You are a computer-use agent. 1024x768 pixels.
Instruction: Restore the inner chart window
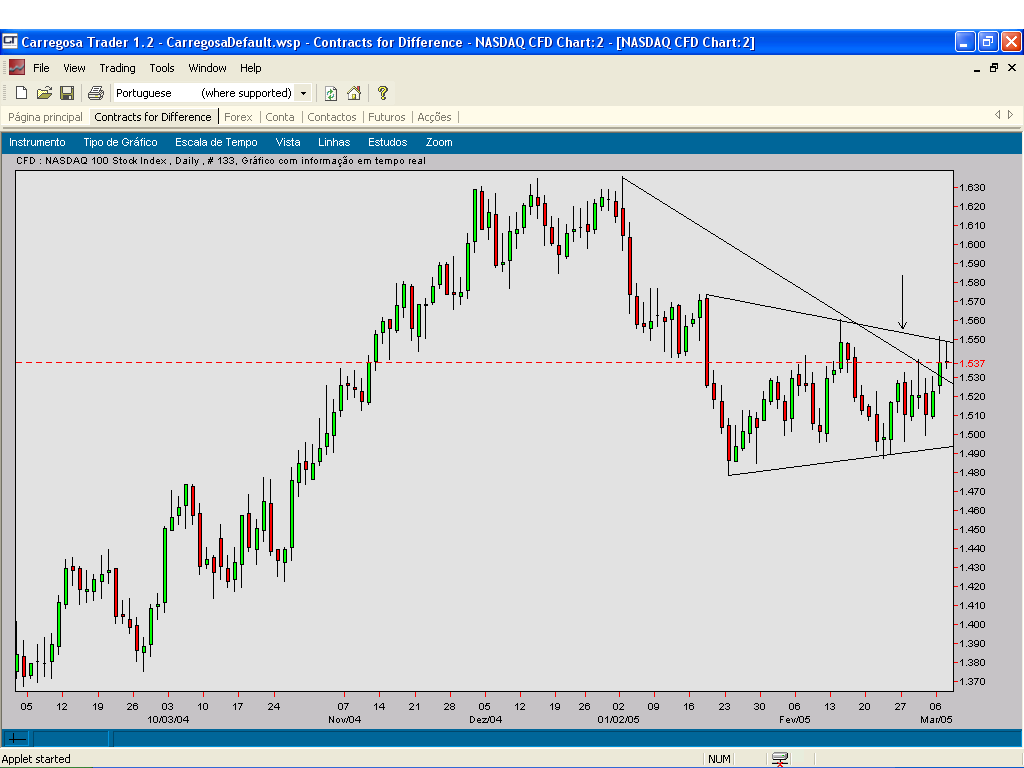click(x=994, y=68)
